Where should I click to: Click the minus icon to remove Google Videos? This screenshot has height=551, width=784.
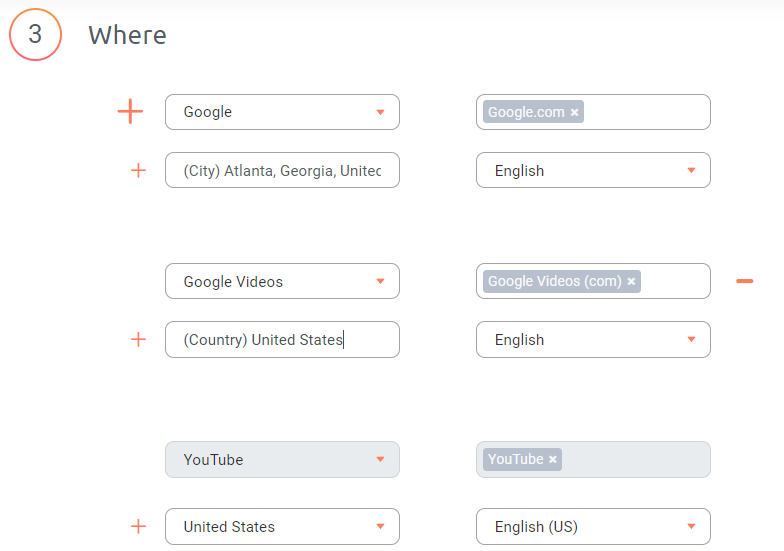[x=744, y=281]
